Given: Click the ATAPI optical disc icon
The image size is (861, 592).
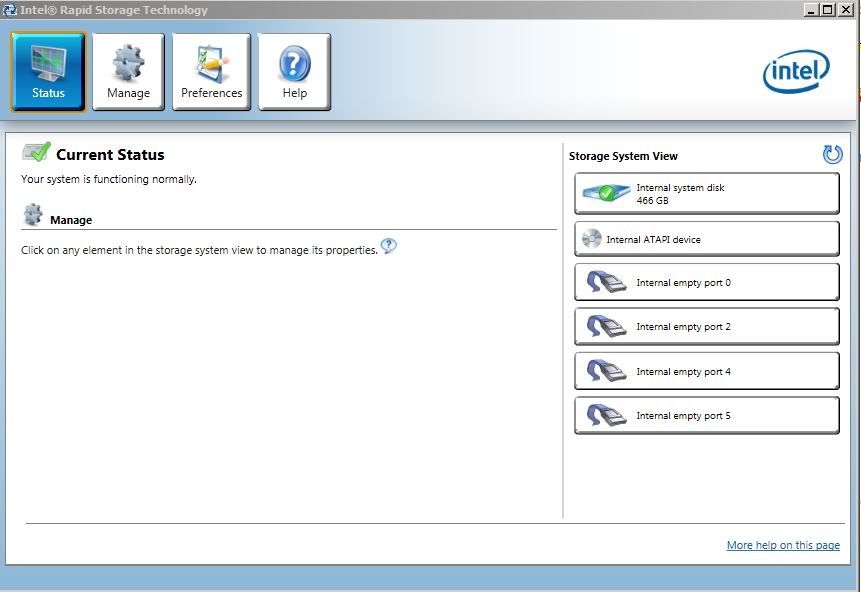Looking at the screenshot, I should (x=591, y=239).
